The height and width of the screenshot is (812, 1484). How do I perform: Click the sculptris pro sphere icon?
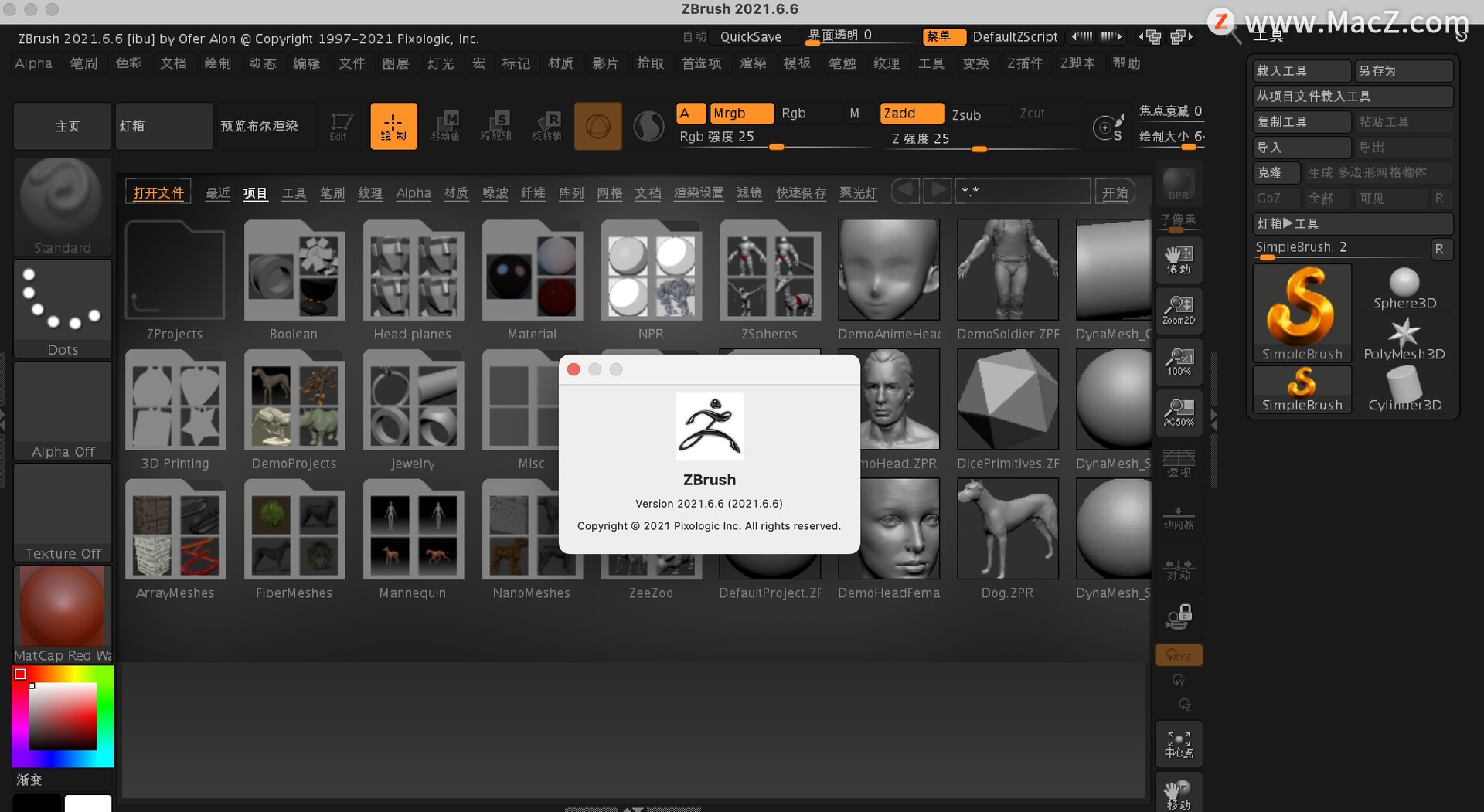[648, 126]
